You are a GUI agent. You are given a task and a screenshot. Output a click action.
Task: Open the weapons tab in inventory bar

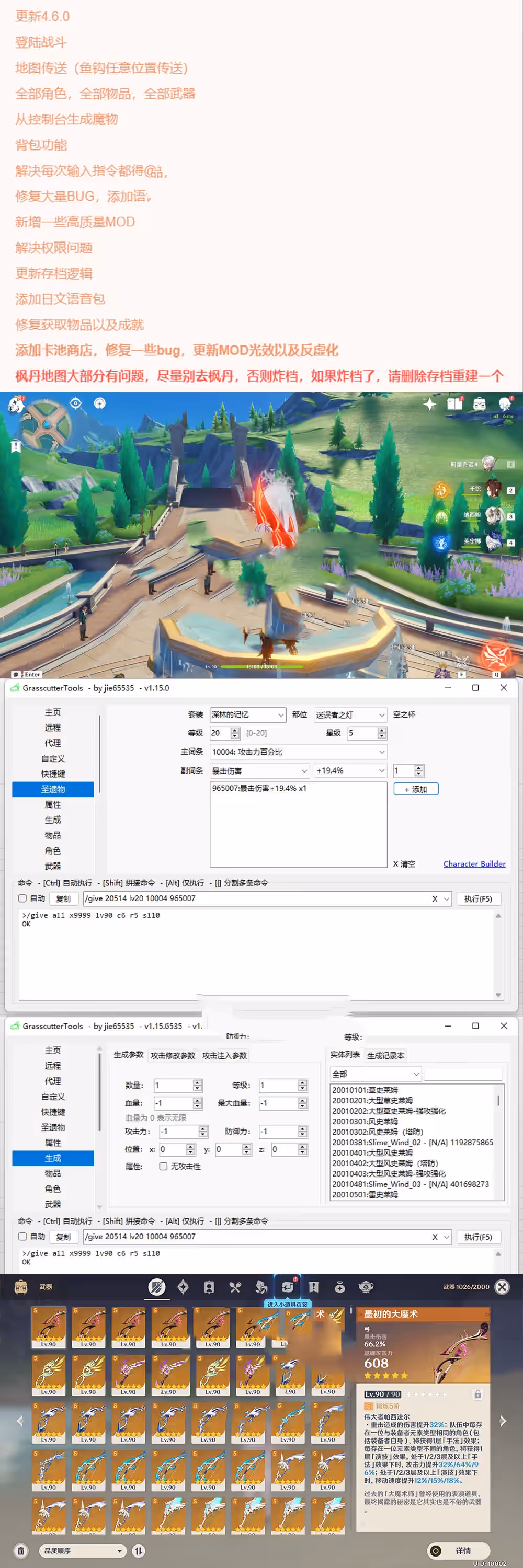[156, 1287]
